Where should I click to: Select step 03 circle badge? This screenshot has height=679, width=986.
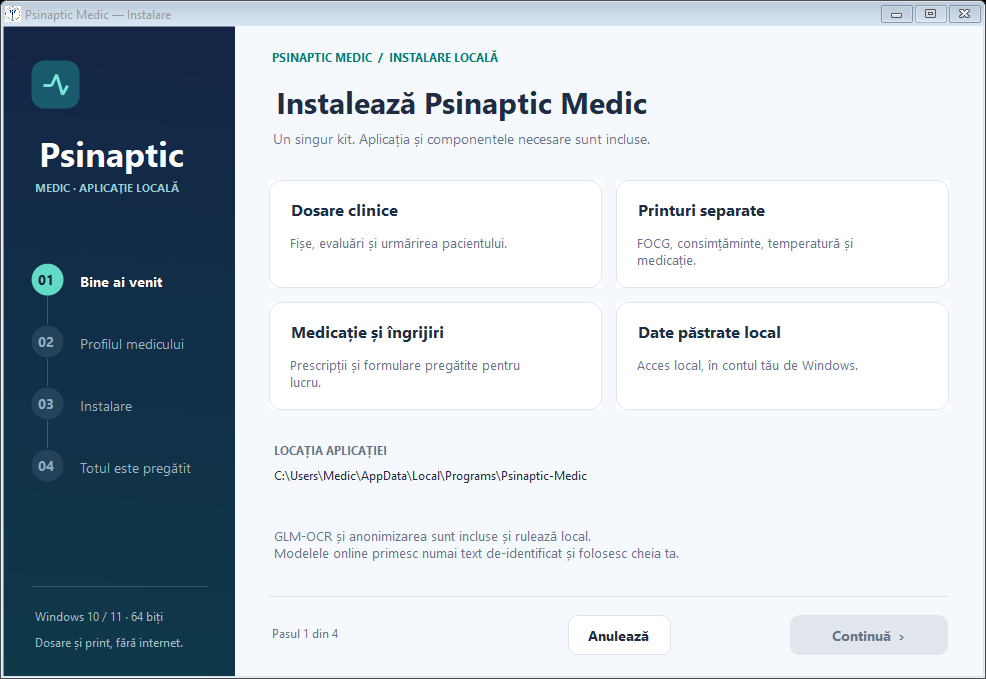[x=47, y=404]
